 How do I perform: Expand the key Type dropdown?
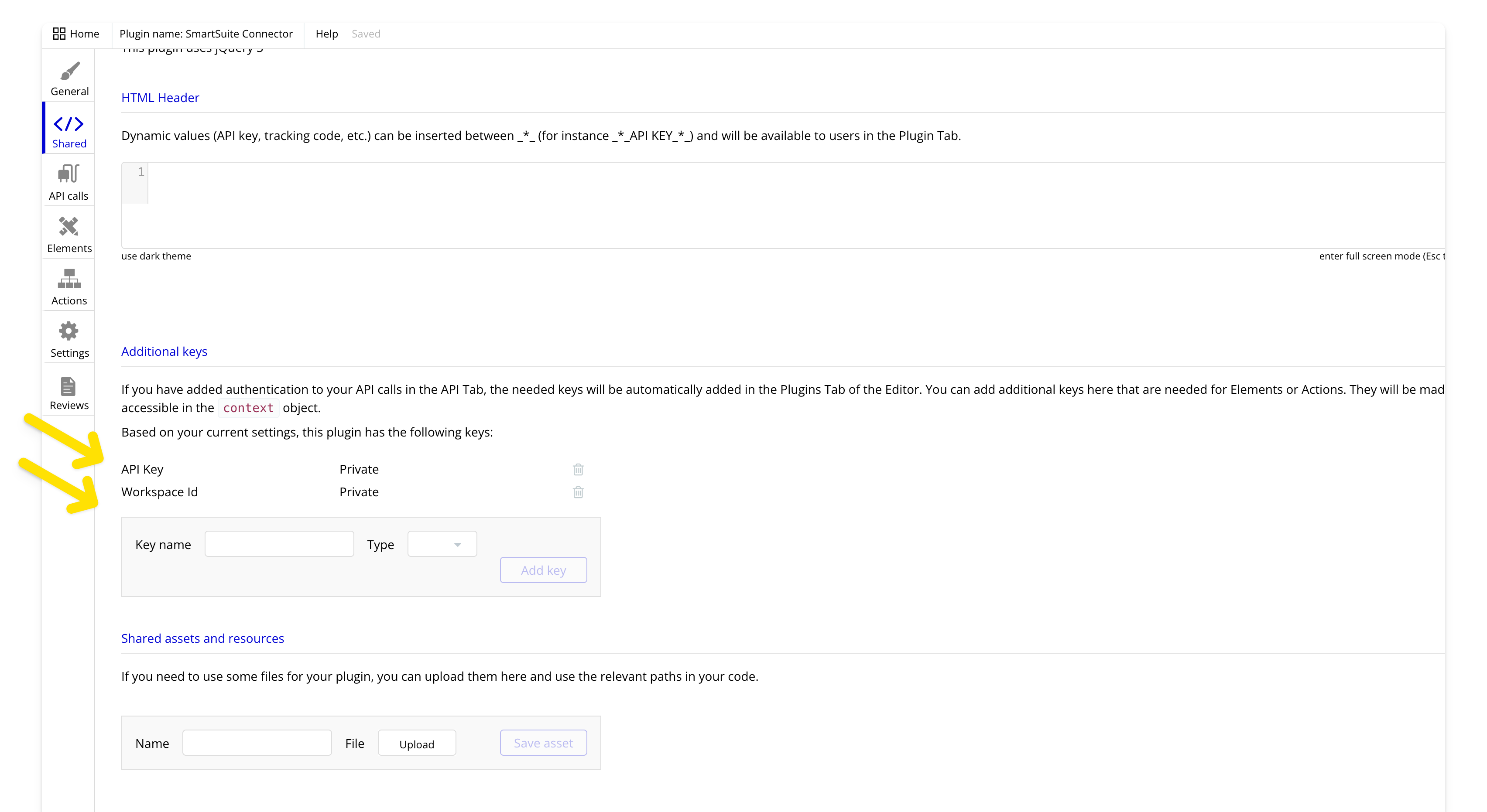442,544
